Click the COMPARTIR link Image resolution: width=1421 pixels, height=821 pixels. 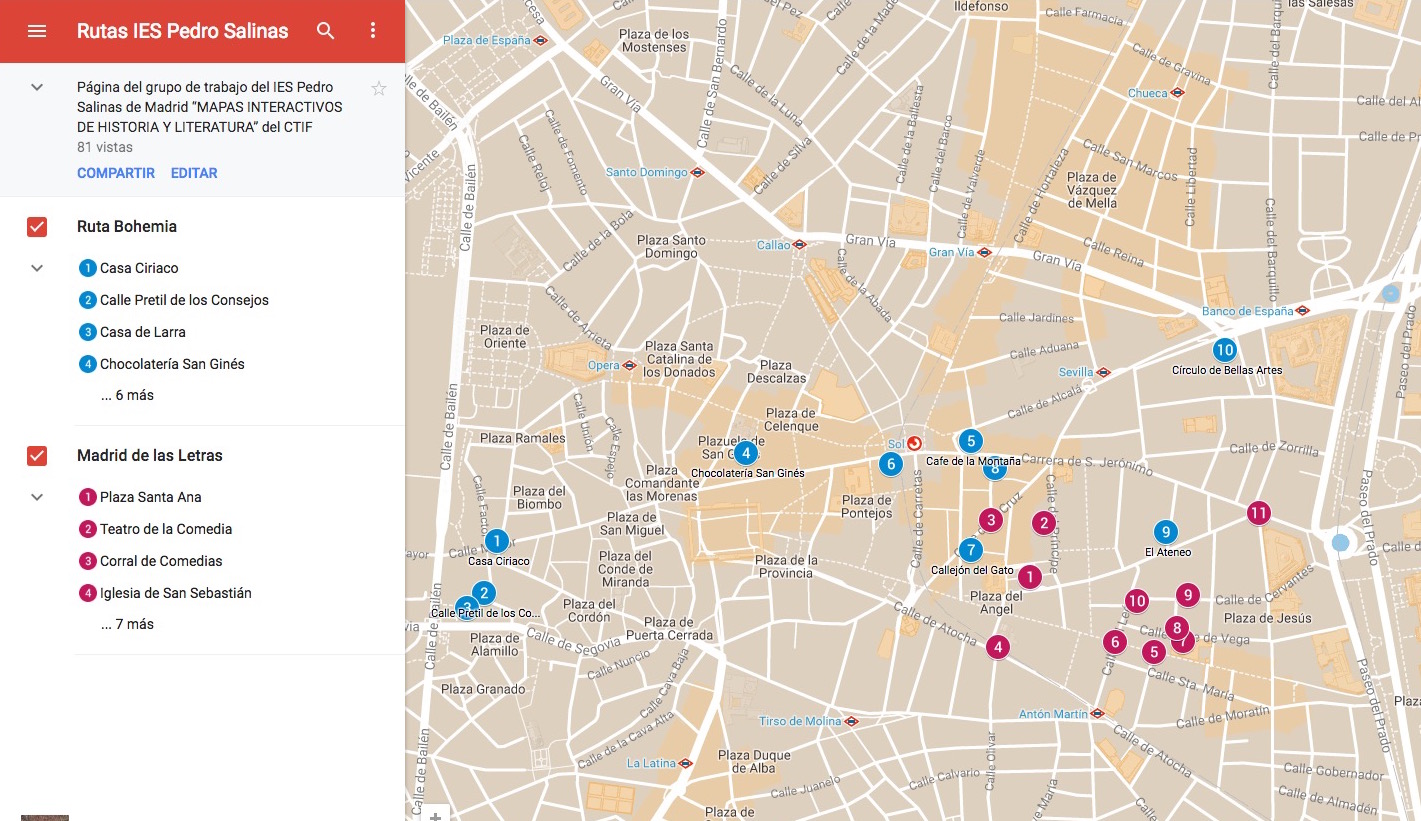(x=116, y=173)
